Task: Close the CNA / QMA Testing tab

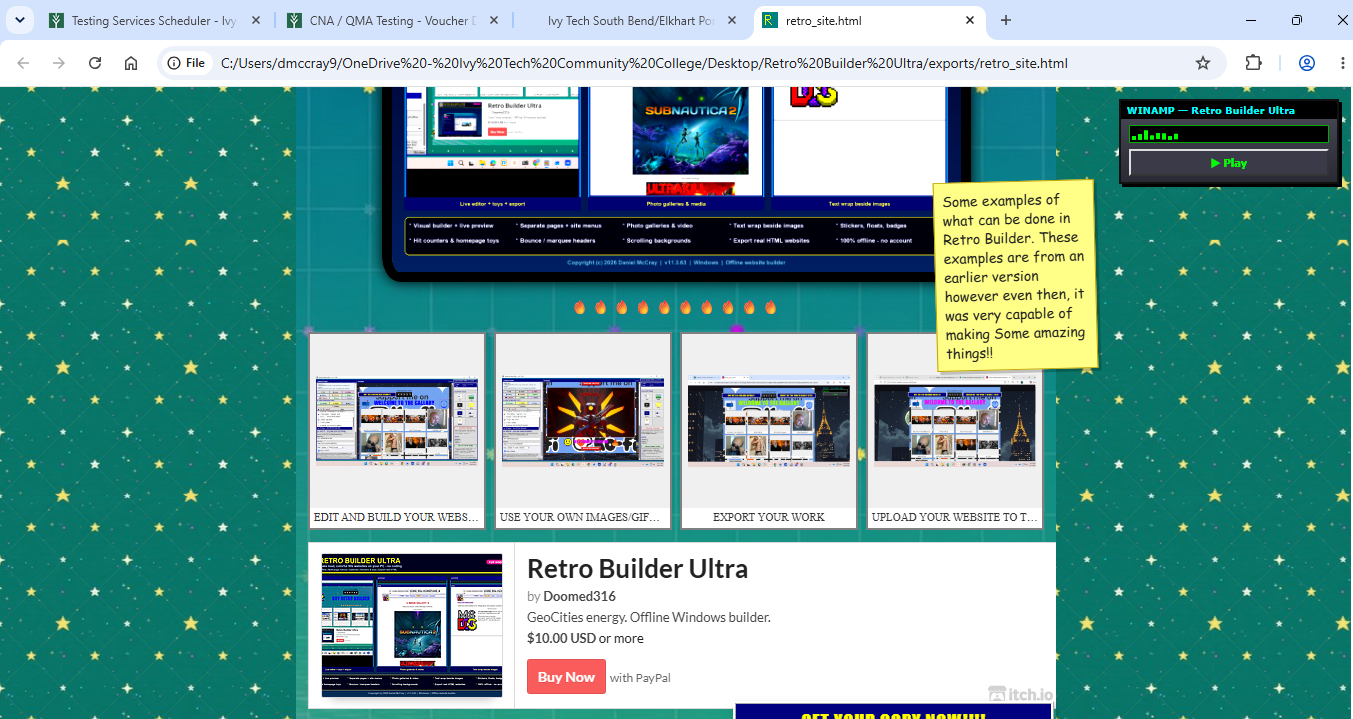Action: pyautogui.click(x=493, y=20)
